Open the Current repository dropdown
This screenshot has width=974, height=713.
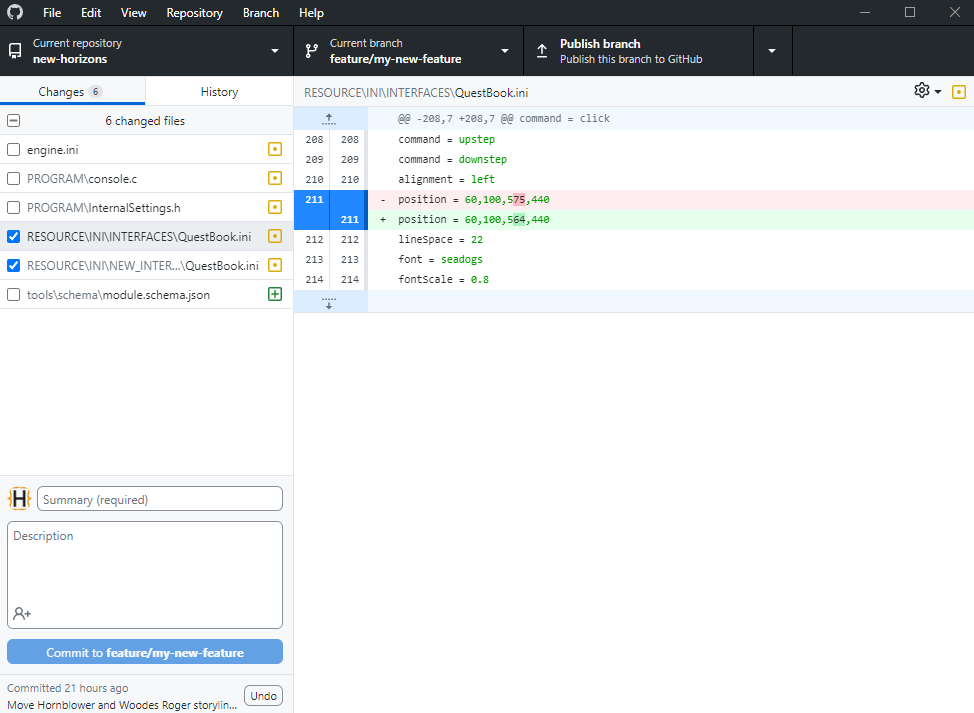coord(147,51)
